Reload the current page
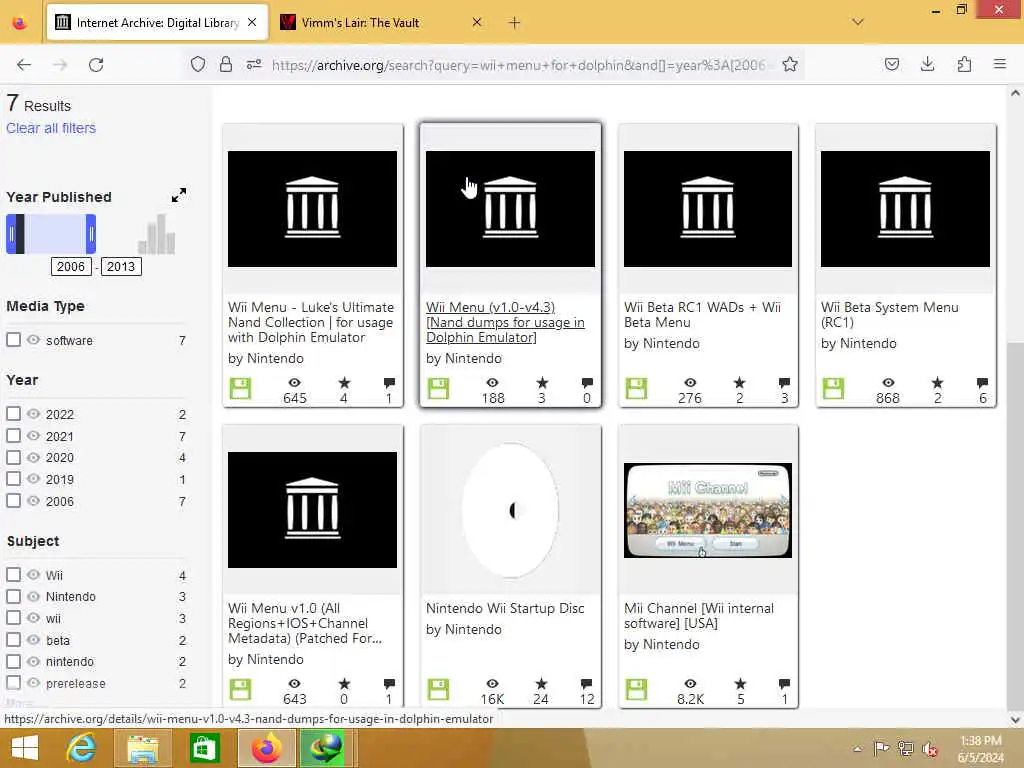 coord(96,65)
